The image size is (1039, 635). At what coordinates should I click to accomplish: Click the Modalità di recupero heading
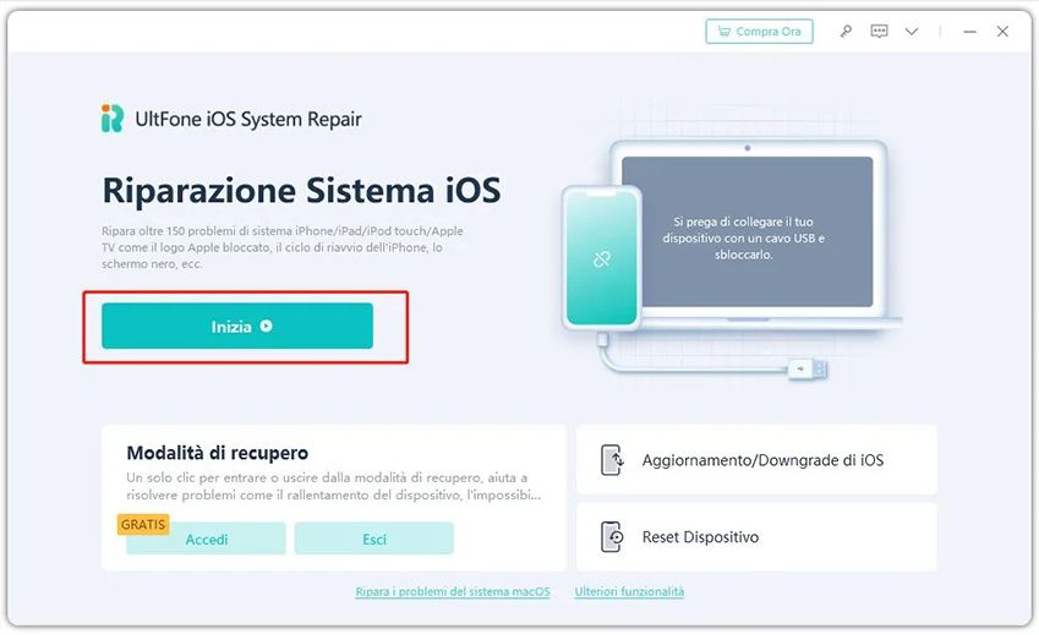[217, 453]
